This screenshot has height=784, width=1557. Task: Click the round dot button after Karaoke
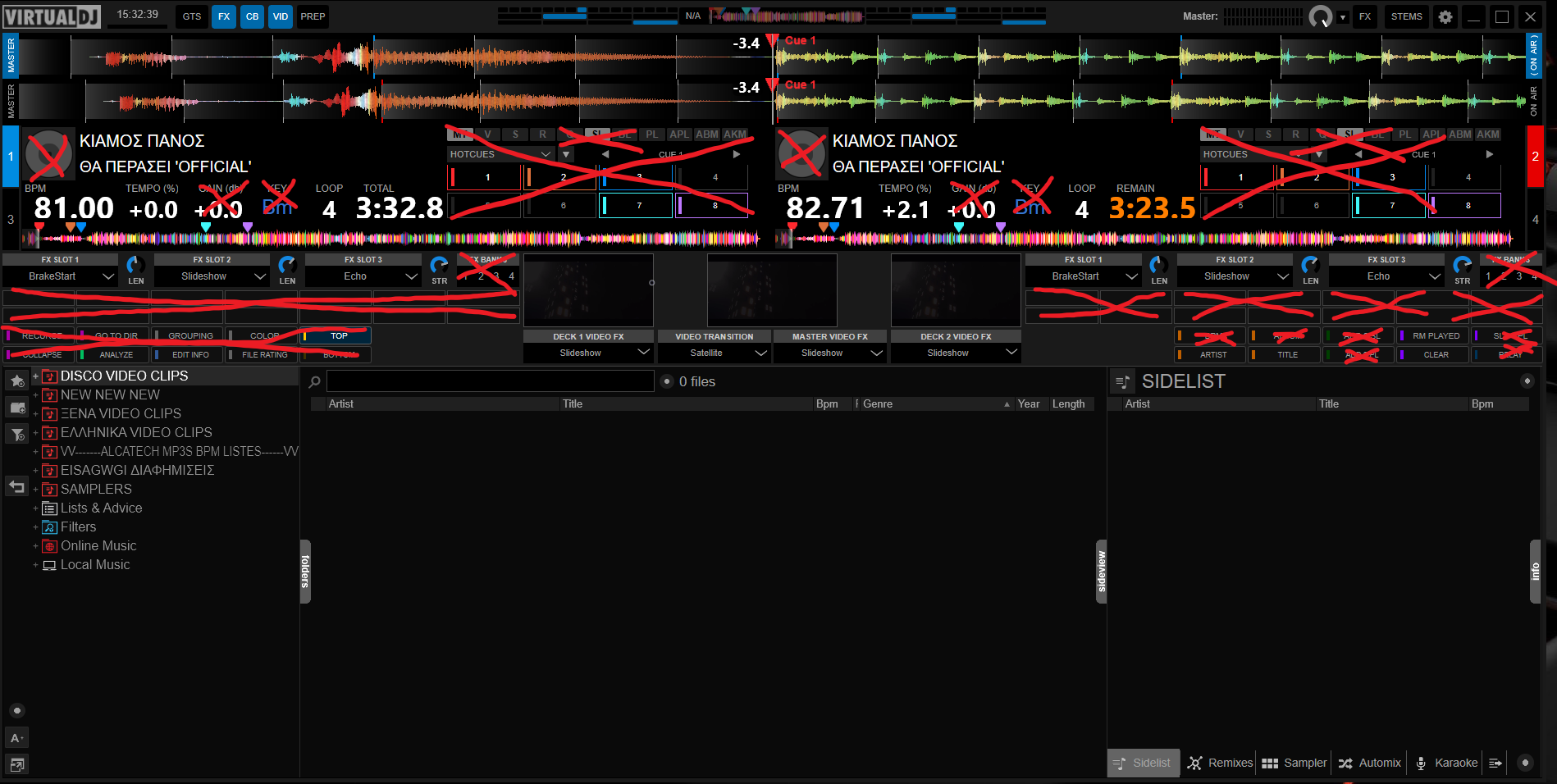pos(1525,763)
